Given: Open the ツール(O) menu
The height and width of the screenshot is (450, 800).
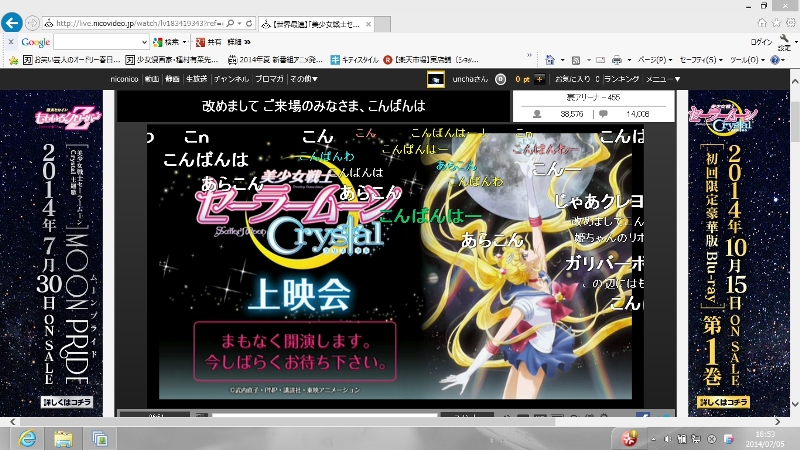Looking at the screenshot, I should tap(747, 60).
